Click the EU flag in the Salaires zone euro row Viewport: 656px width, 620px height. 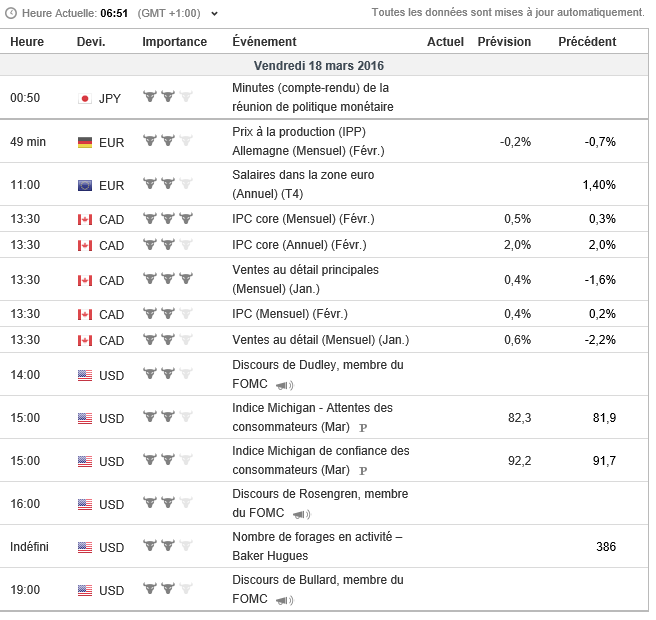[85, 185]
